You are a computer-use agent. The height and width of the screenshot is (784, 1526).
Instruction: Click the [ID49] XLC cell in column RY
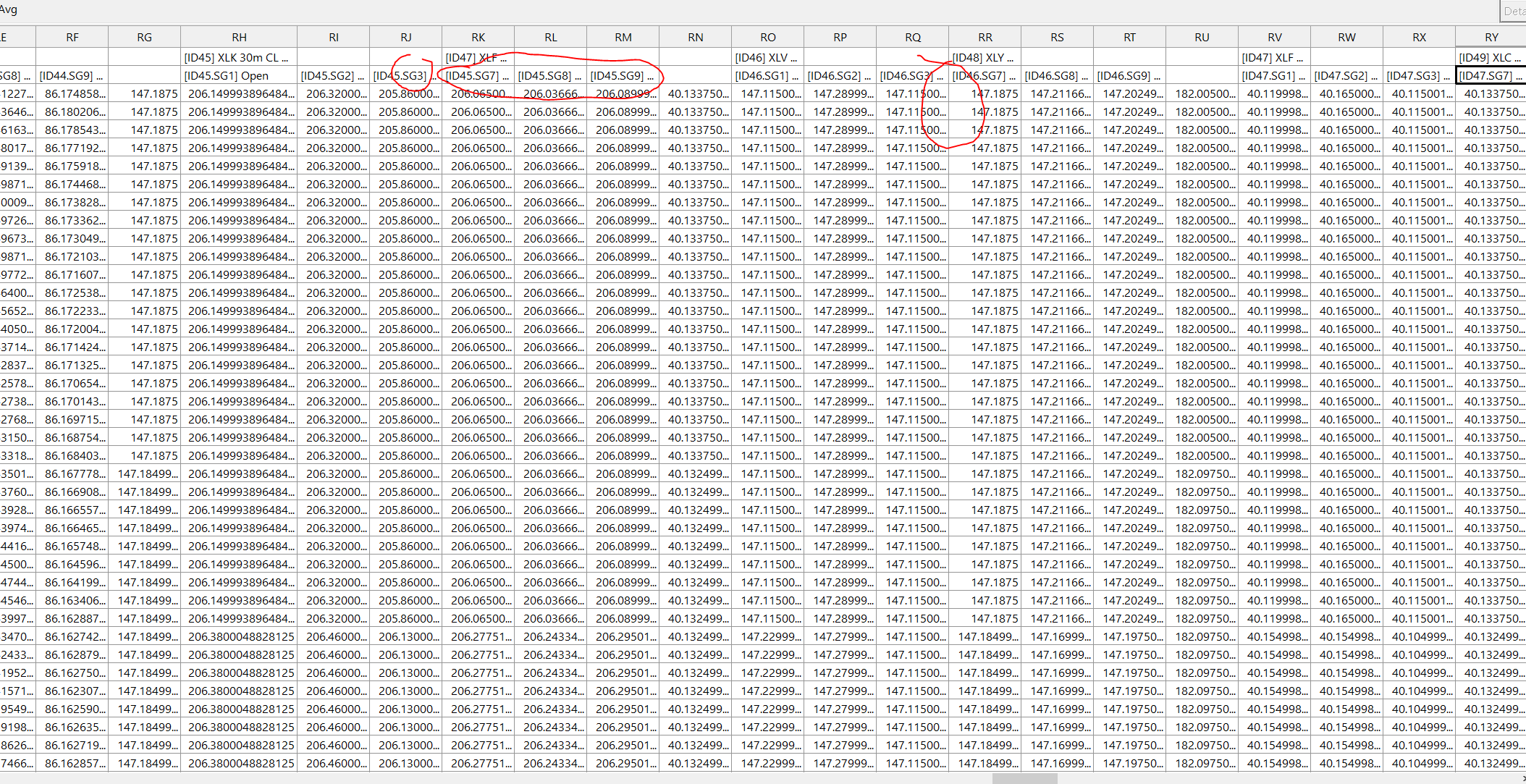click(1491, 57)
